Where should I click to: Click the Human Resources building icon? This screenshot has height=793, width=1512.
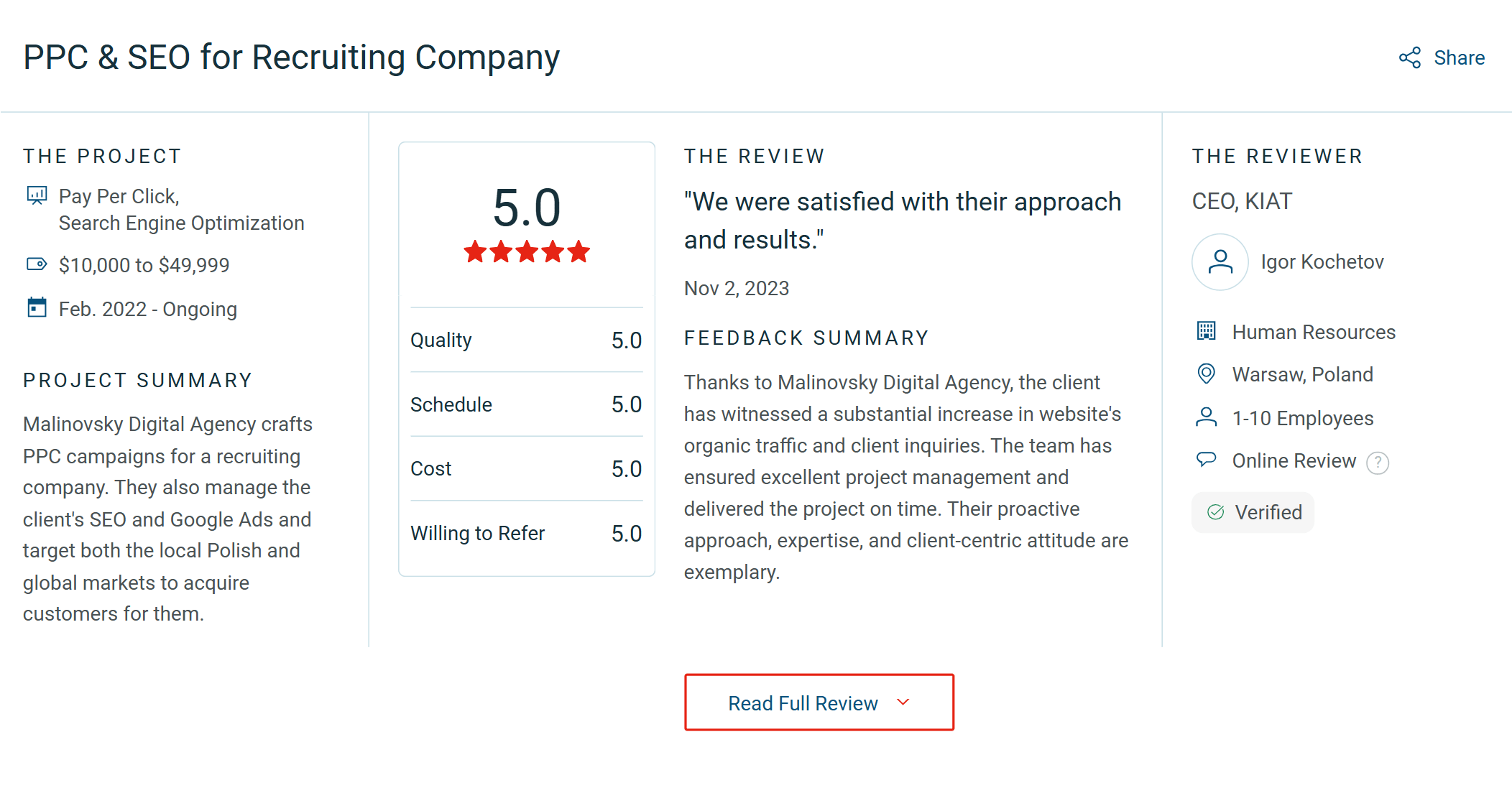[x=1206, y=331]
